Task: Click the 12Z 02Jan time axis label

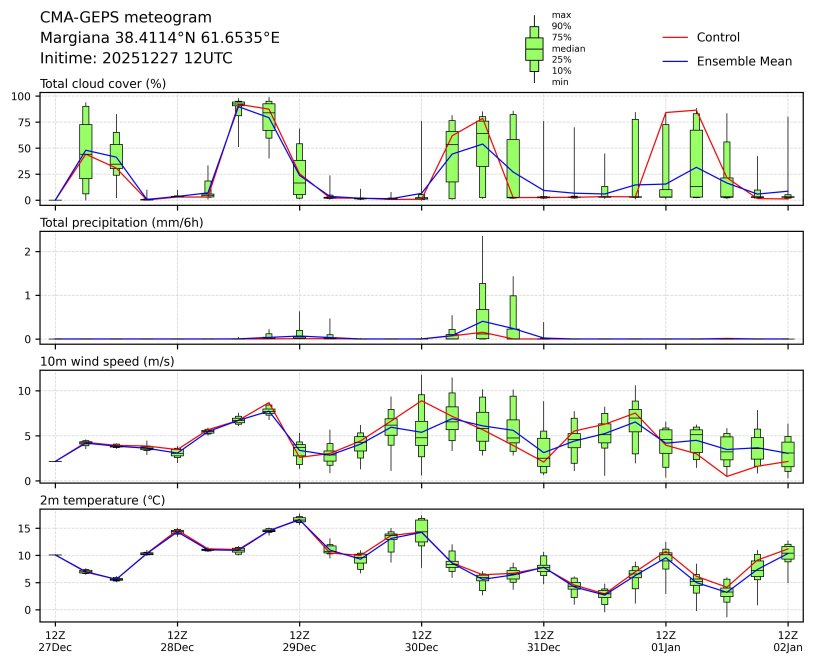Action: tap(788, 641)
